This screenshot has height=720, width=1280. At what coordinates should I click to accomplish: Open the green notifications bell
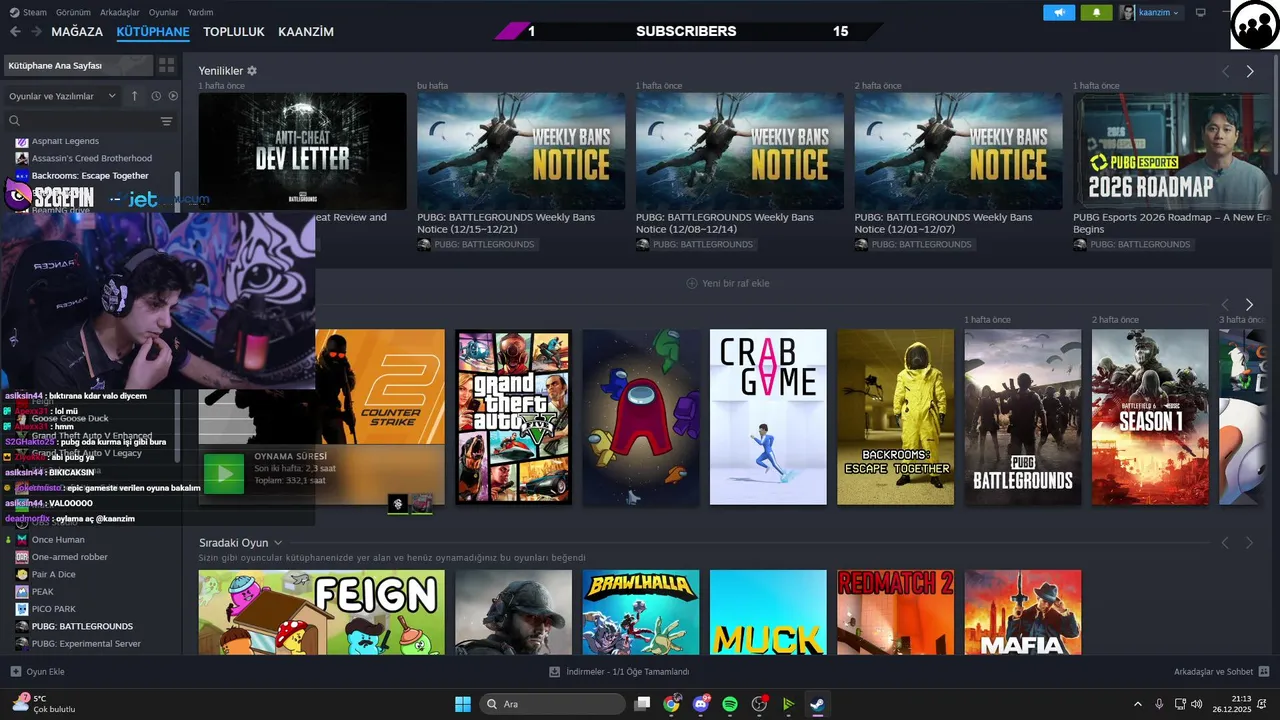[1096, 12]
